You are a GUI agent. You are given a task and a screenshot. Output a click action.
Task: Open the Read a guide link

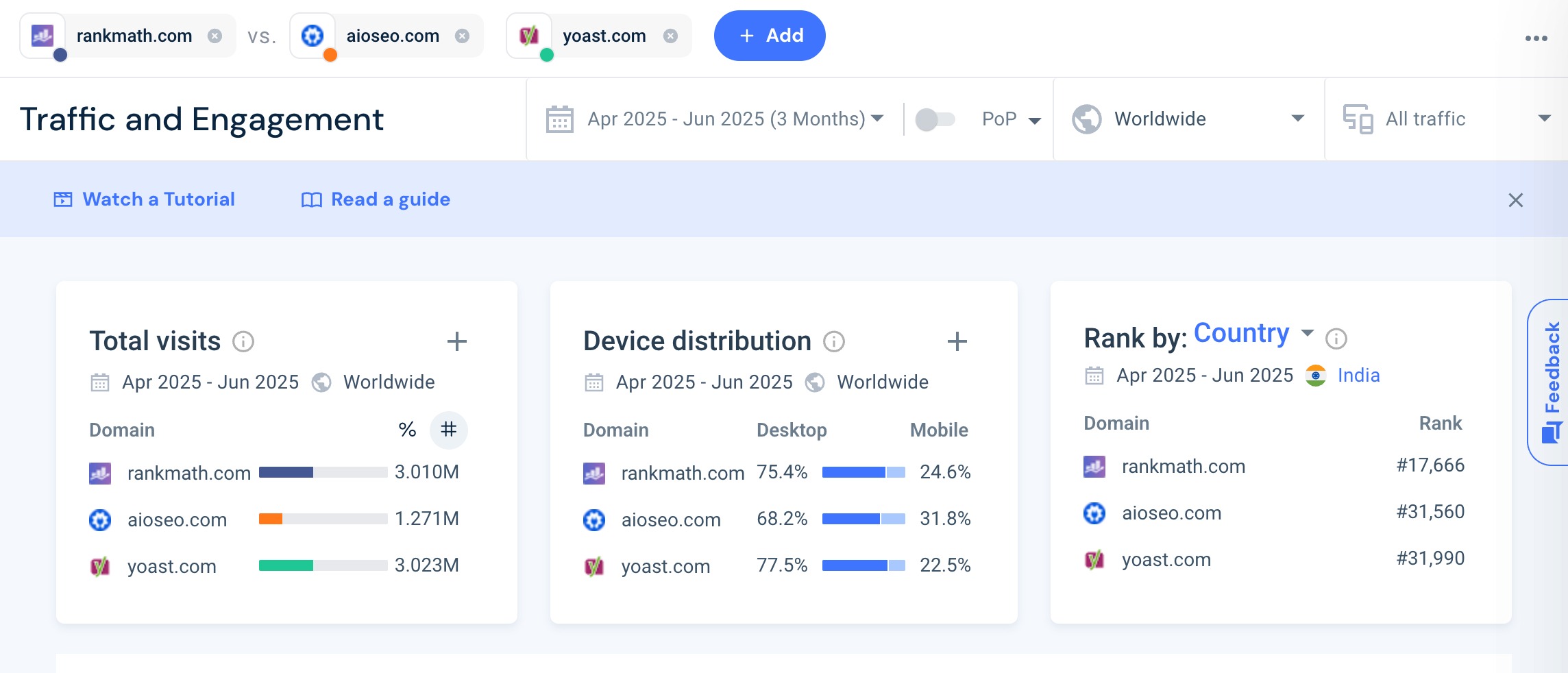click(376, 199)
